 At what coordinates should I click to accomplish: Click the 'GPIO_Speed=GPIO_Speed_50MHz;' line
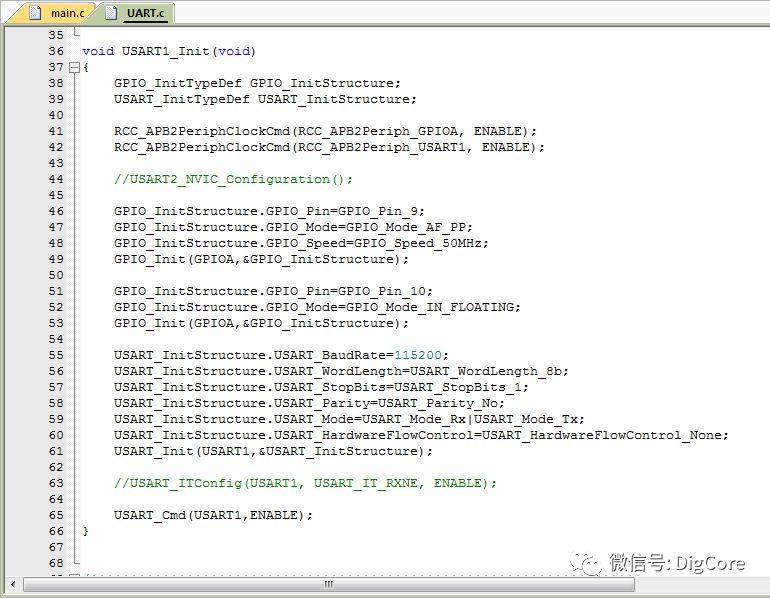[x=301, y=243]
